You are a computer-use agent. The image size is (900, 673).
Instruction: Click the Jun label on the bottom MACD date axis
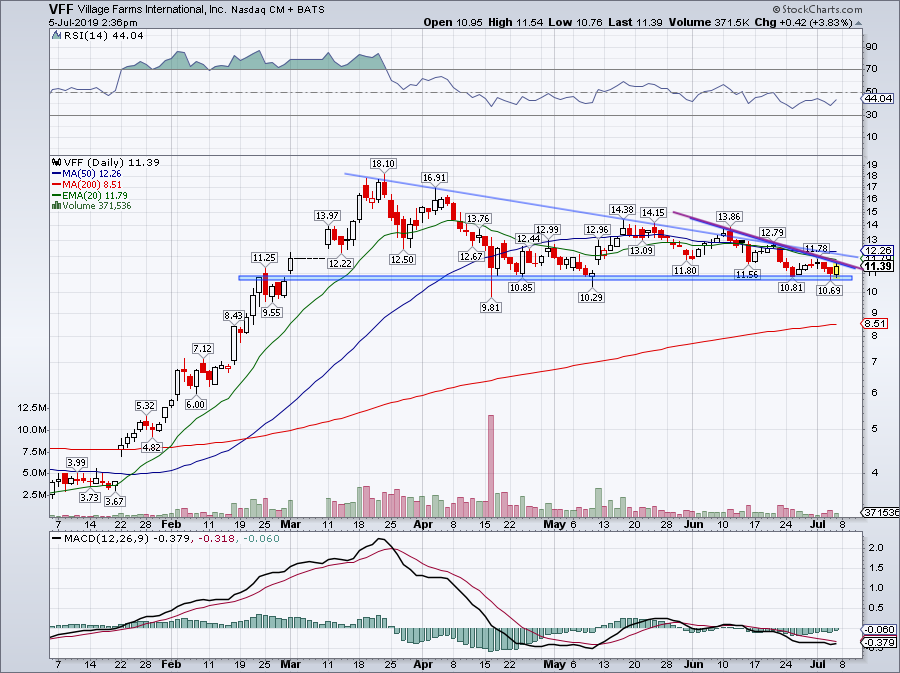(x=693, y=664)
